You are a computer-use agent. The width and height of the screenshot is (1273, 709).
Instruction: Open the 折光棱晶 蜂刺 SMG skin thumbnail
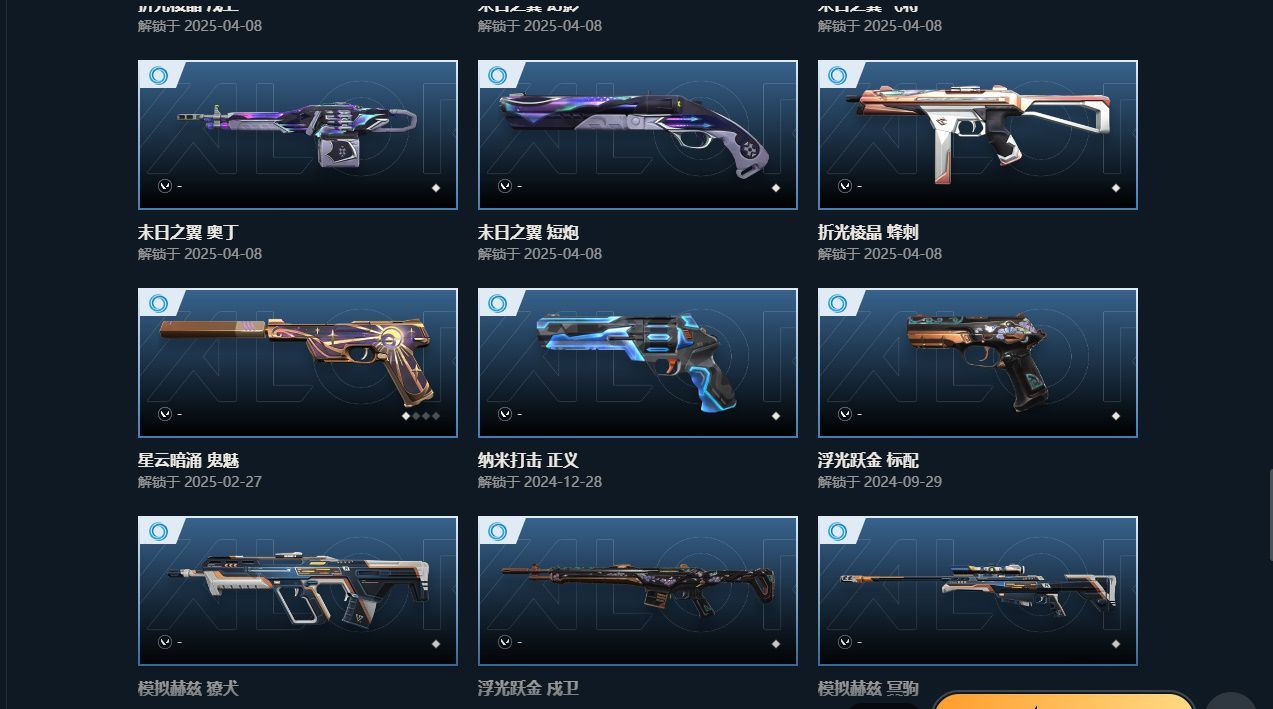pos(978,135)
